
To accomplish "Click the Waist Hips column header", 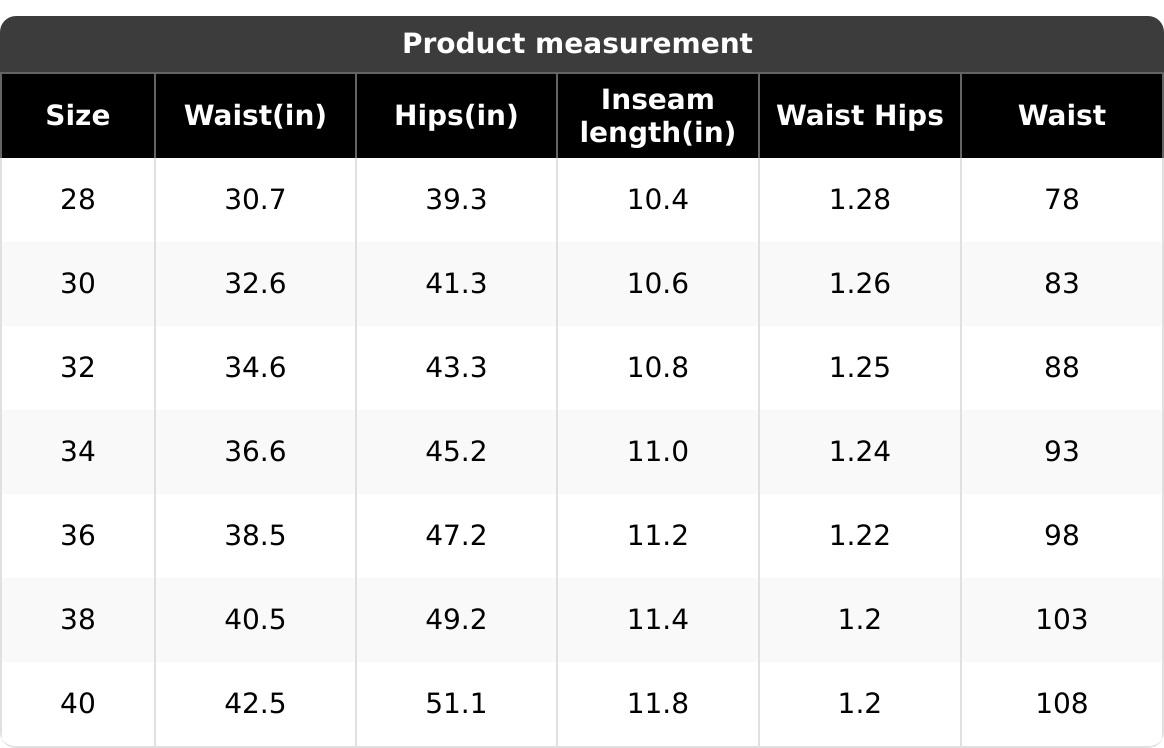I will pyautogui.click(x=860, y=116).
